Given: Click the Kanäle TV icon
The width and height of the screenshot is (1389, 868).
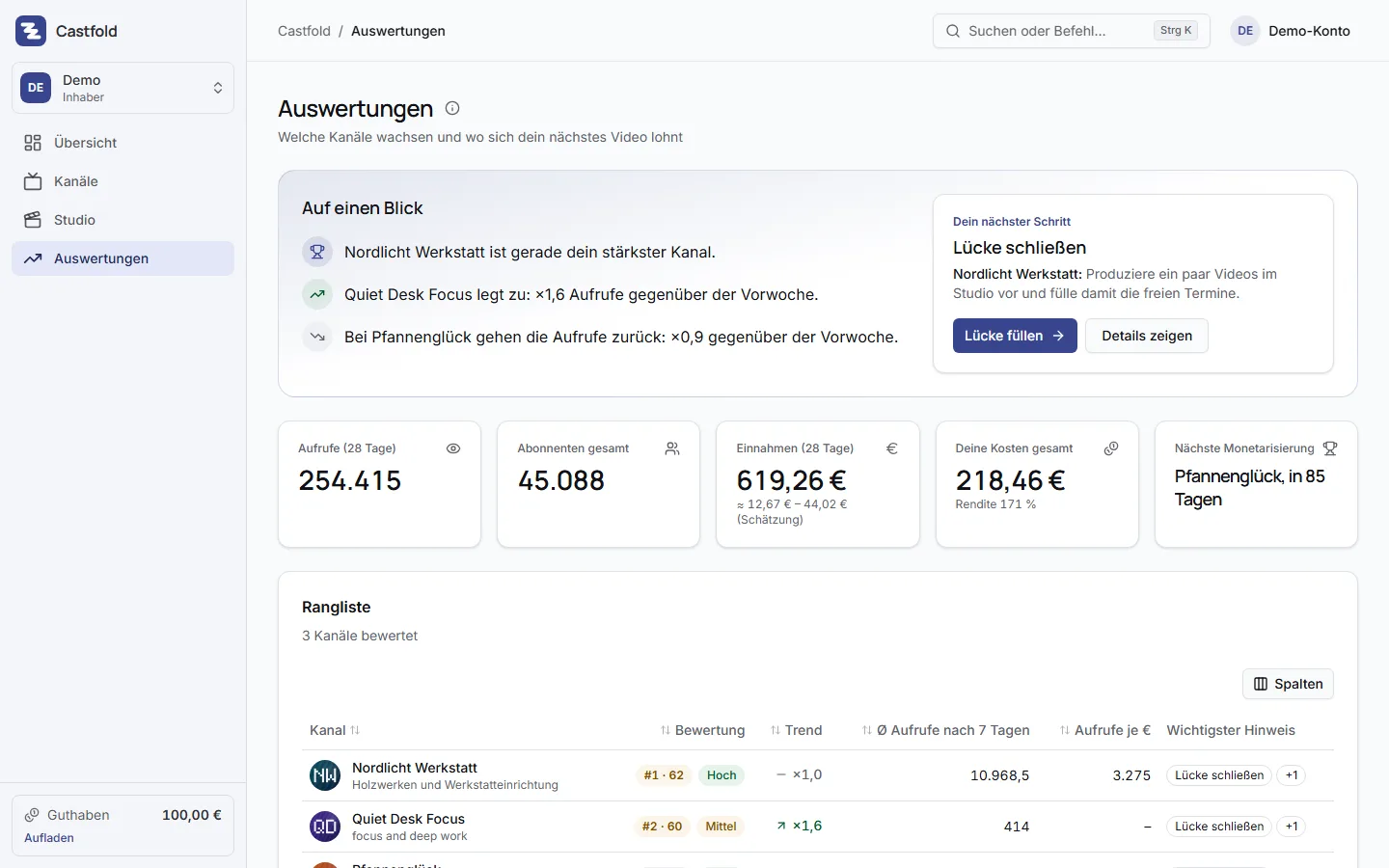Looking at the screenshot, I should [33, 181].
